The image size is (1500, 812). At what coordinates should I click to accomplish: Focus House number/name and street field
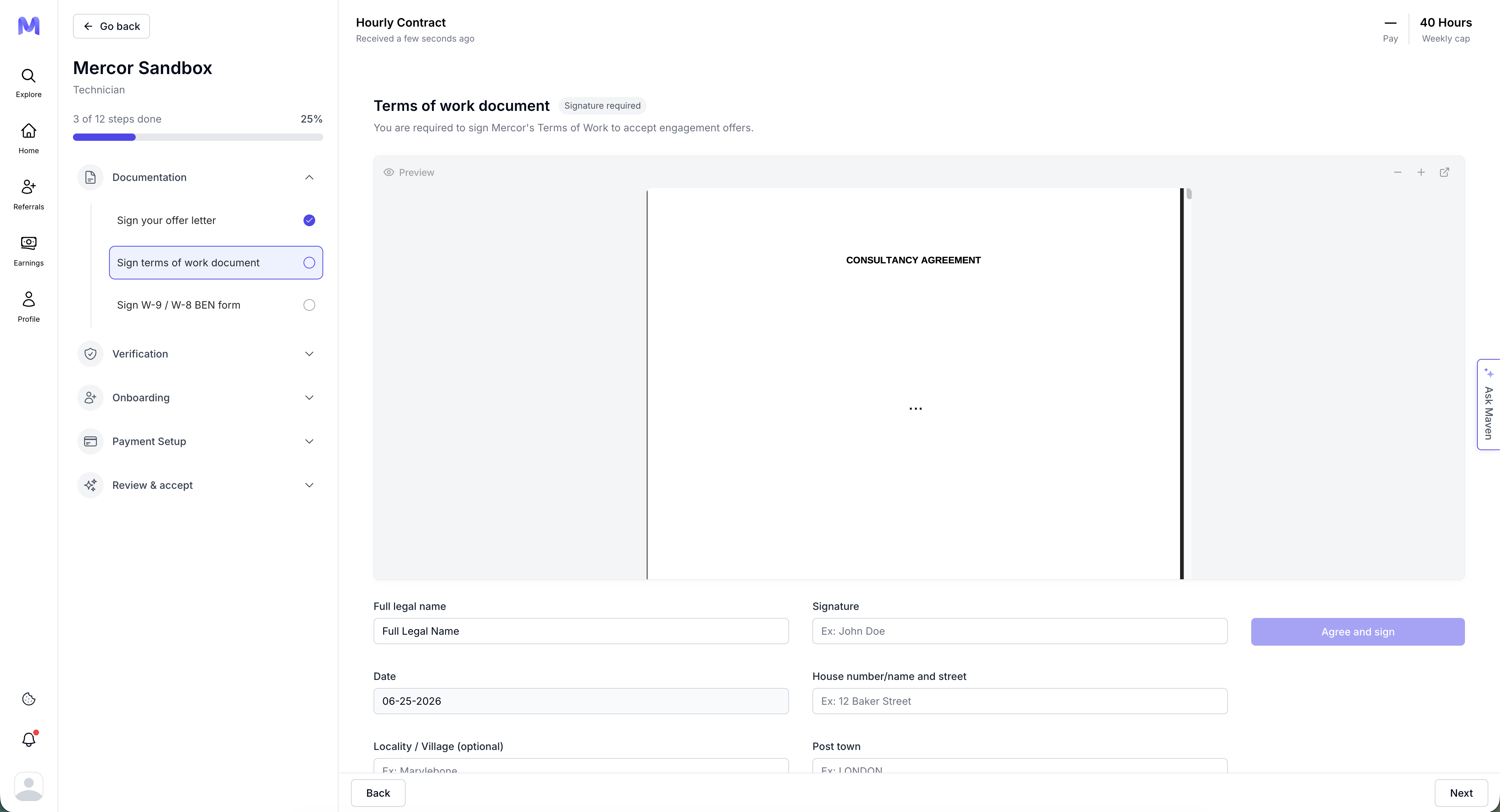click(1020, 701)
